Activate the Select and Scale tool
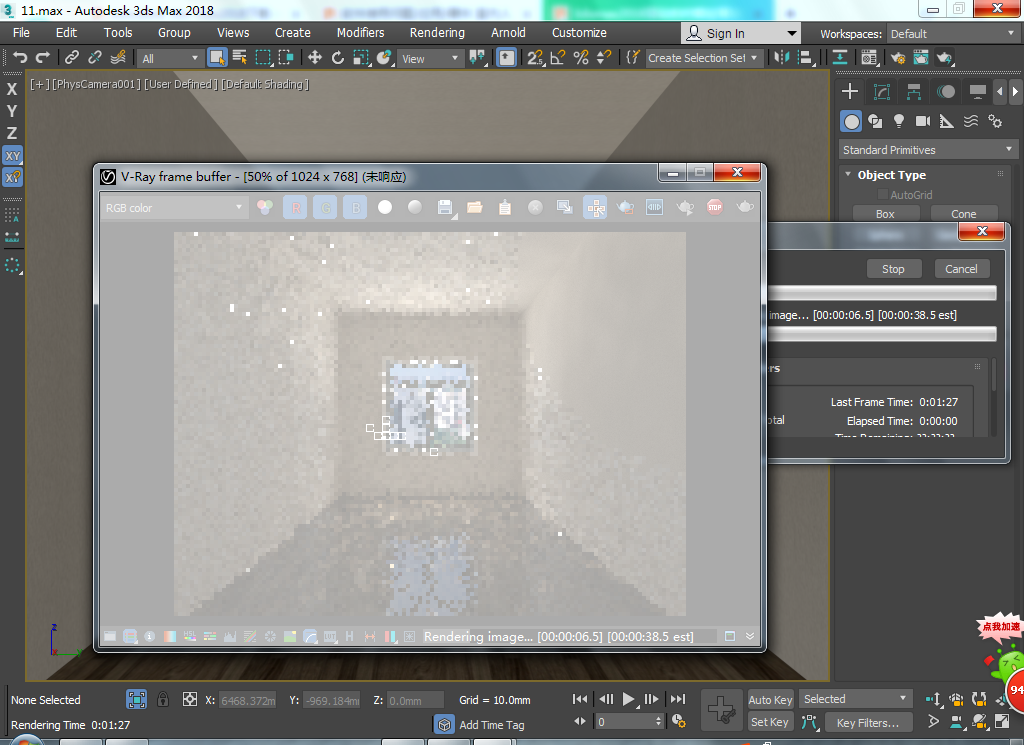The height and width of the screenshot is (745, 1024). point(361,57)
